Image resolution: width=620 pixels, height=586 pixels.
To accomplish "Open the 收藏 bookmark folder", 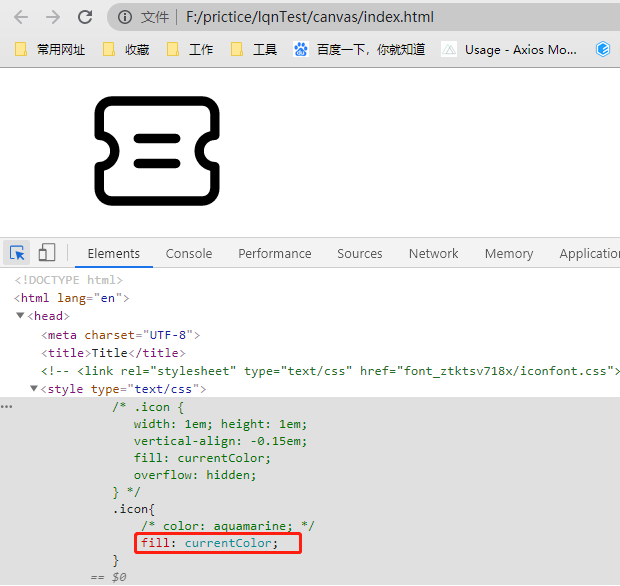I will pos(126,49).
